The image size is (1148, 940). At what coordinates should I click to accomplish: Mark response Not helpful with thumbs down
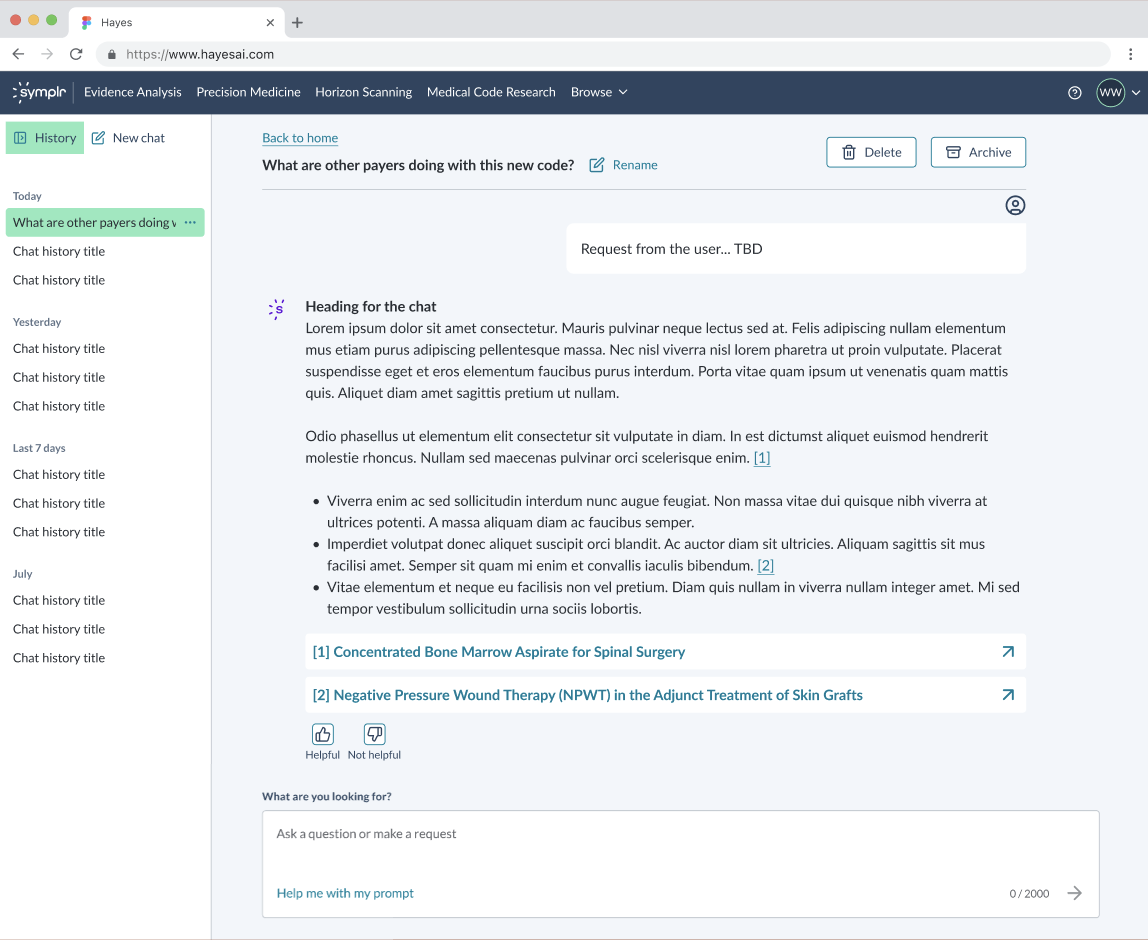[x=374, y=734]
